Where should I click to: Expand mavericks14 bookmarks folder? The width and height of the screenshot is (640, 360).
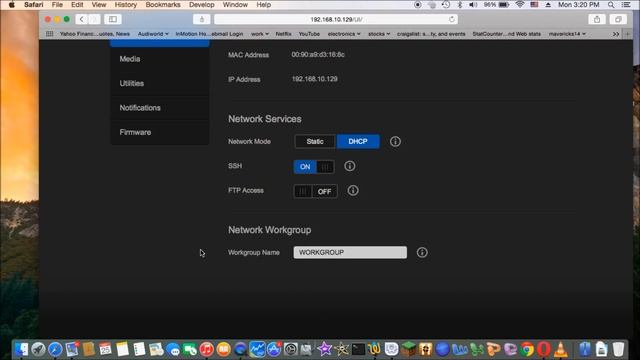click(567, 34)
